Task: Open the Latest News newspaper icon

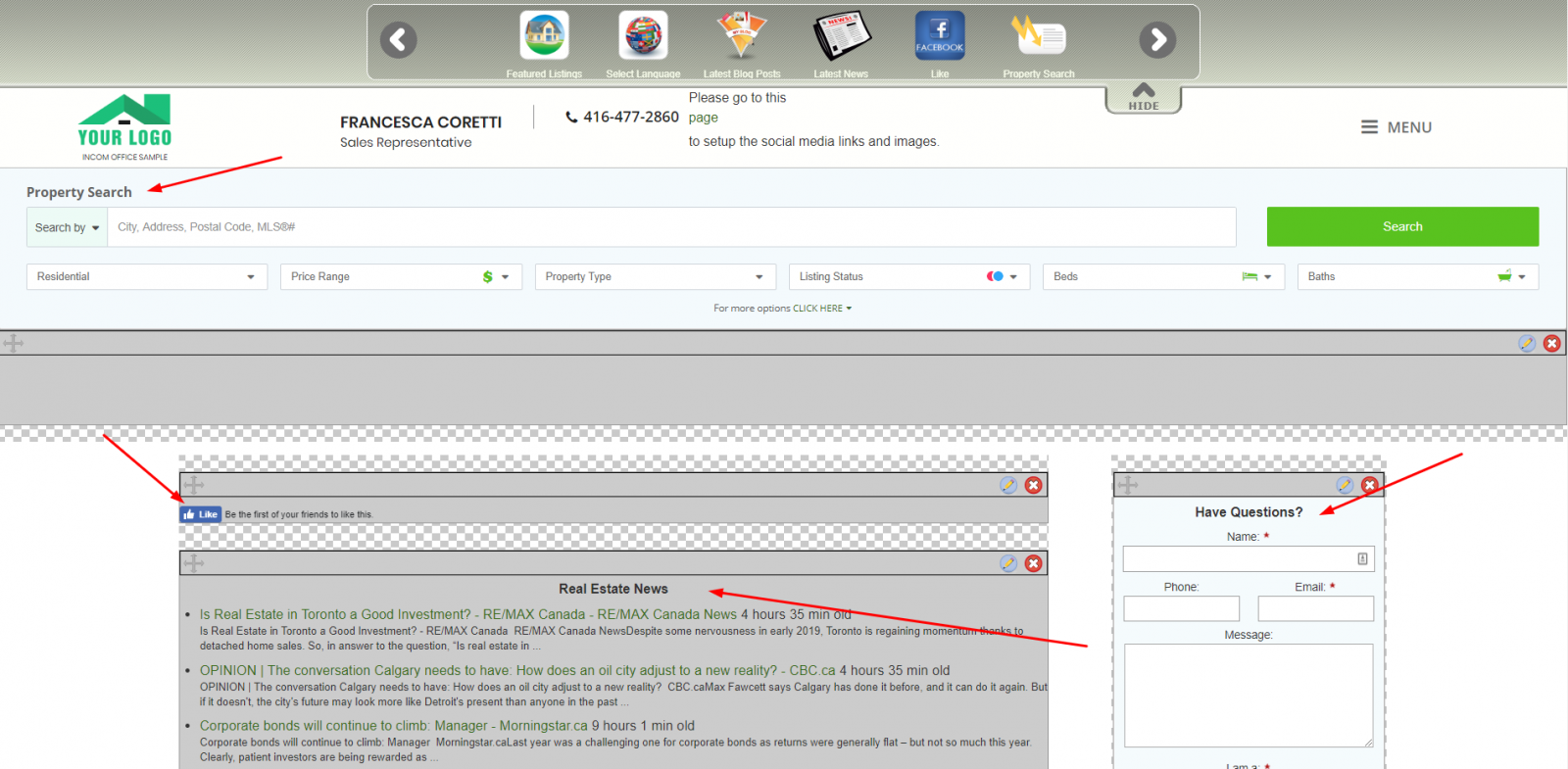Action: click(x=841, y=36)
